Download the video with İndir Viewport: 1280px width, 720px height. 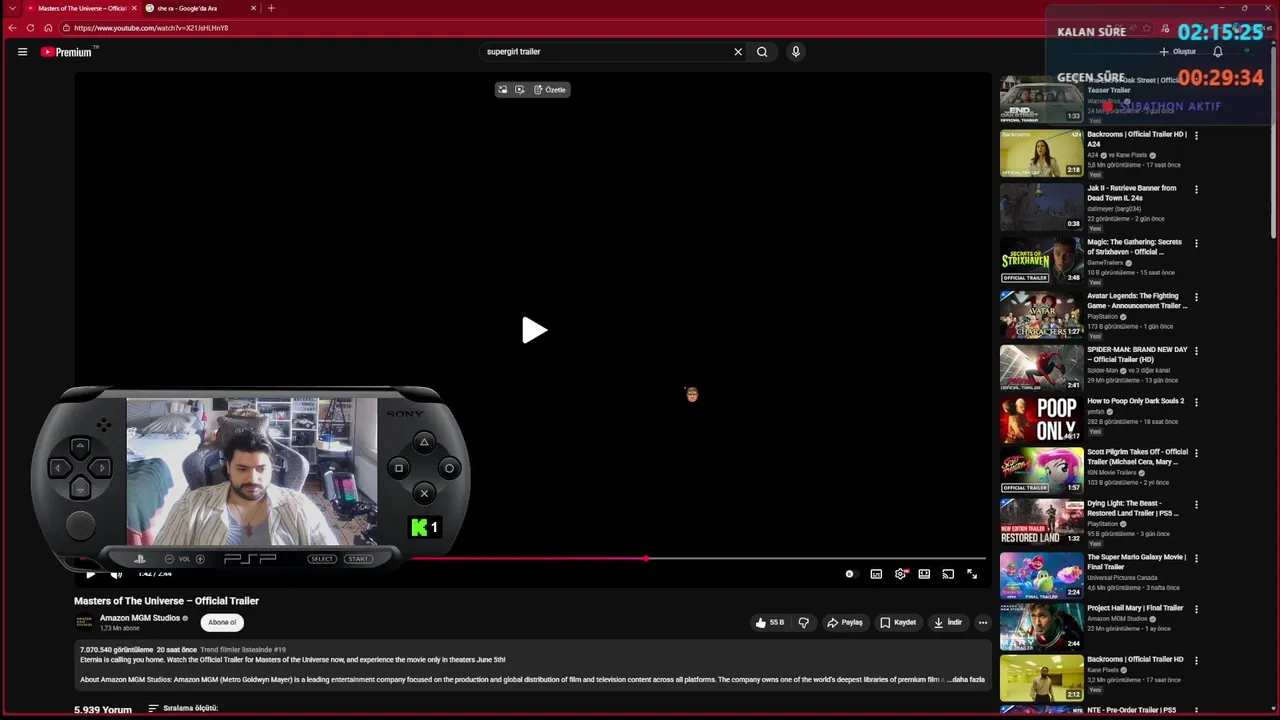click(x=948, y=622)
